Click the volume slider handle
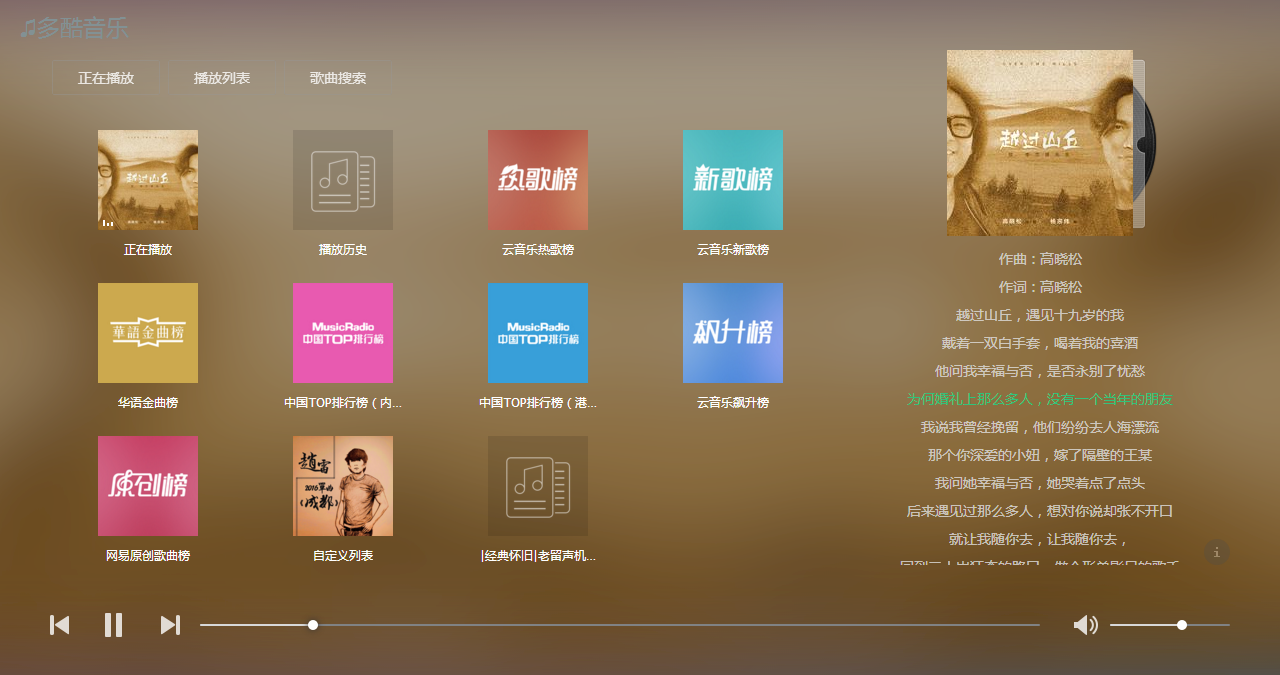 (1182, 625)
